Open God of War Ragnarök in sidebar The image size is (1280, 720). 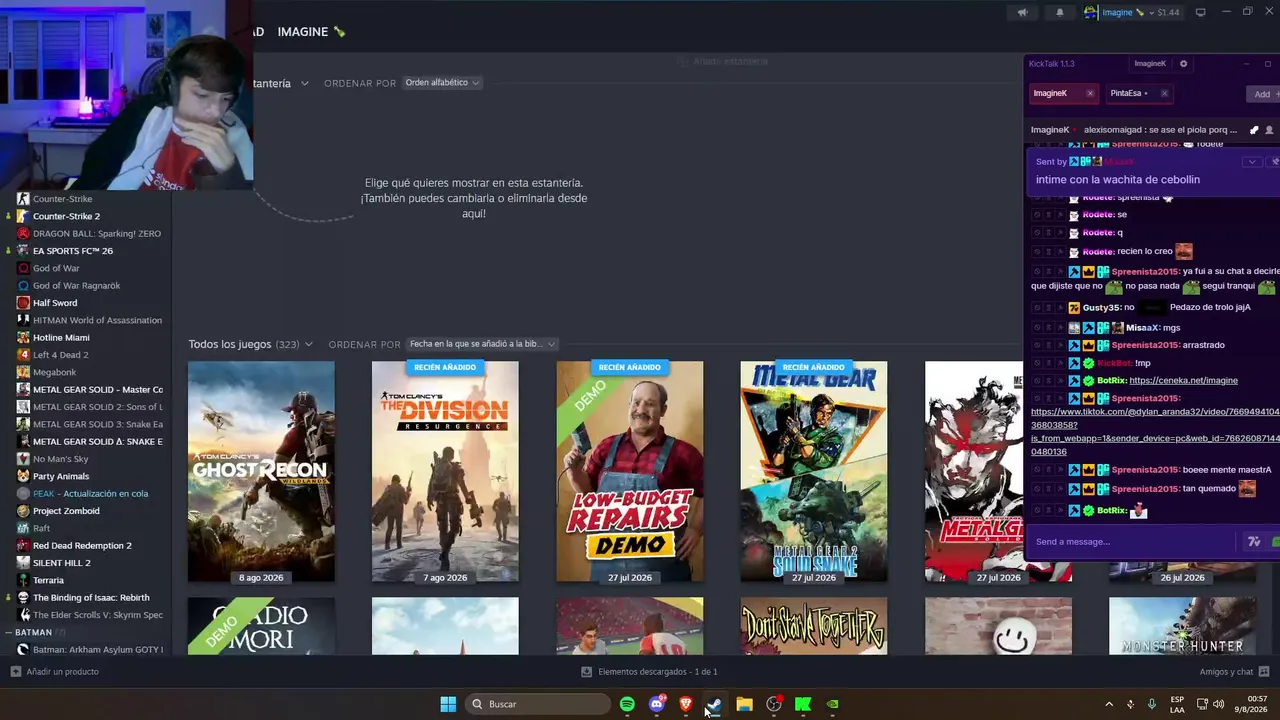tap(76, 285)
